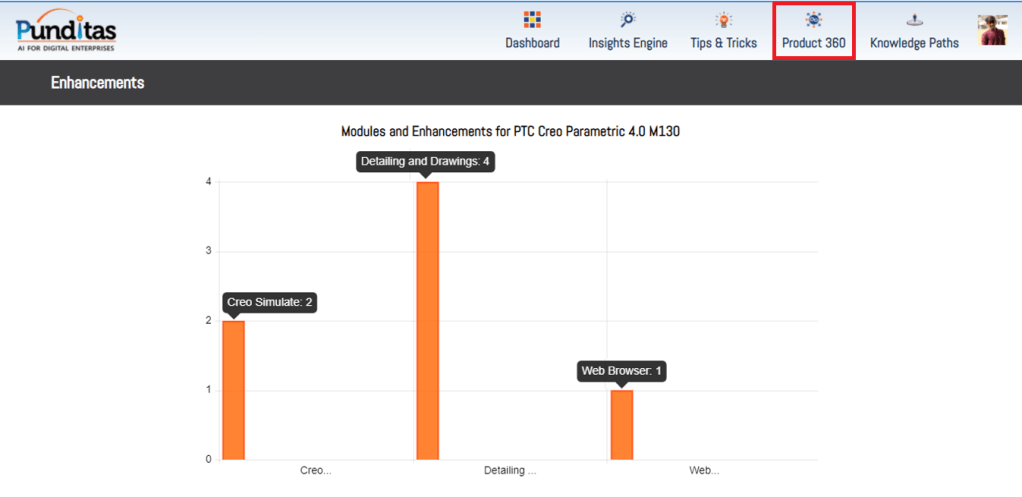Click the Knowledge Paths icon

[914, 19]
